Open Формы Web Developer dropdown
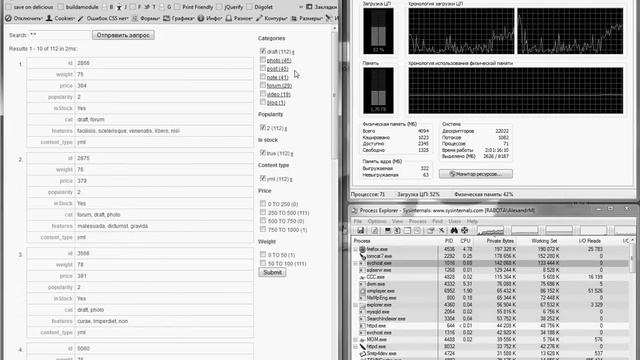The image size is (640, 360). point(146,18)
